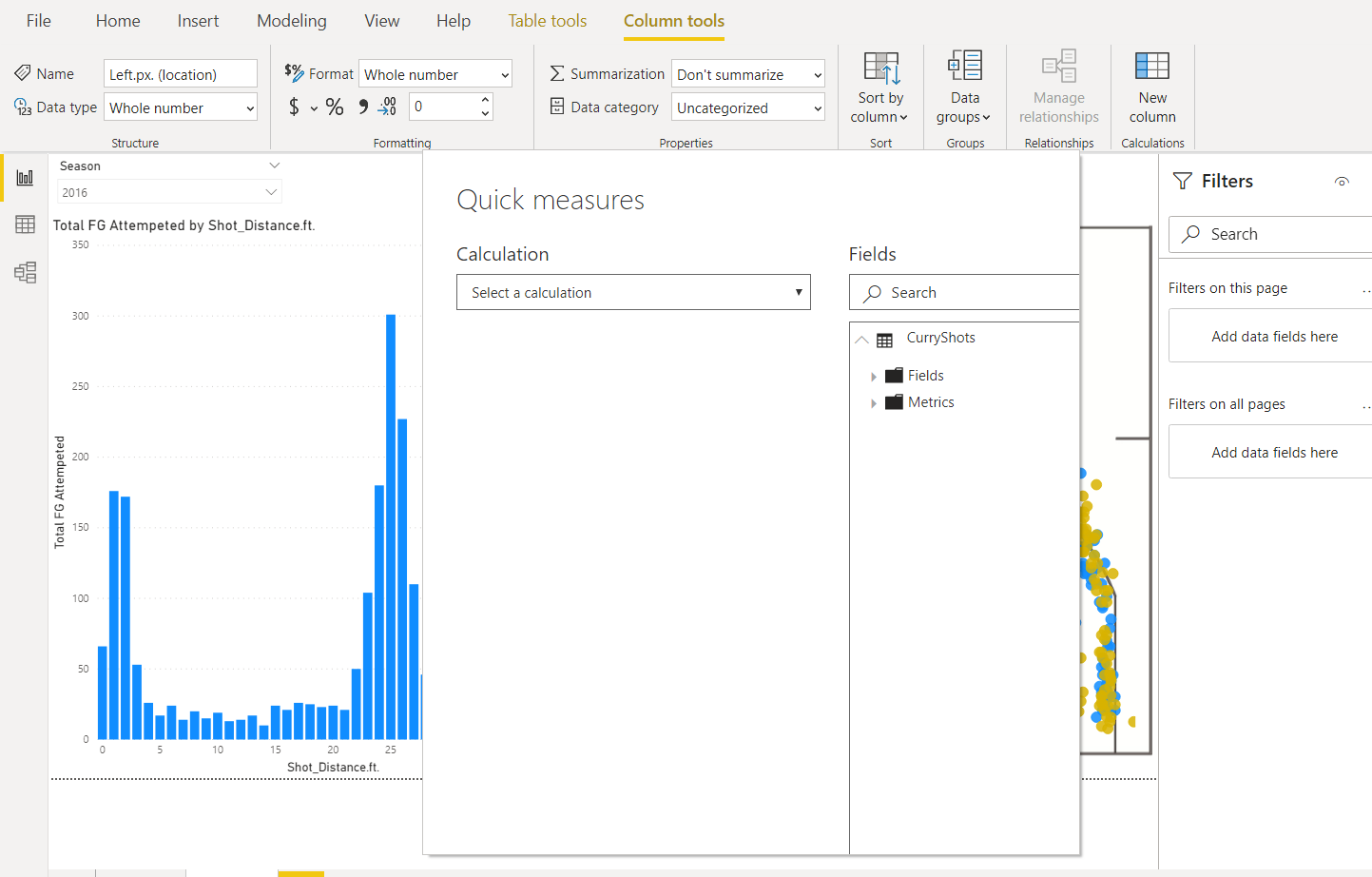The width and height of the screenshot is (1372, 877).
Task: Open the Report view from sidebar
Action: pyautogui.click(x=25, y=178)
